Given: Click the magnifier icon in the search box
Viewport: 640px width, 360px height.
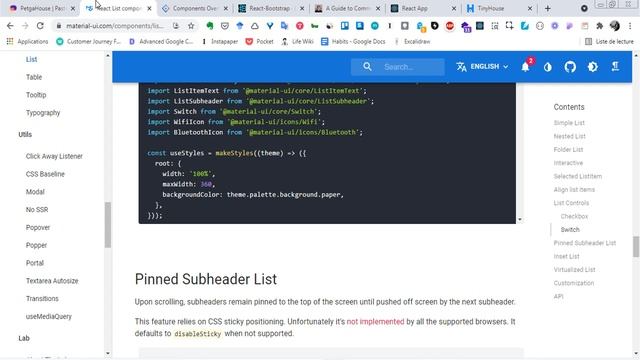Looking at the screenshot, I should click(367, 66).
